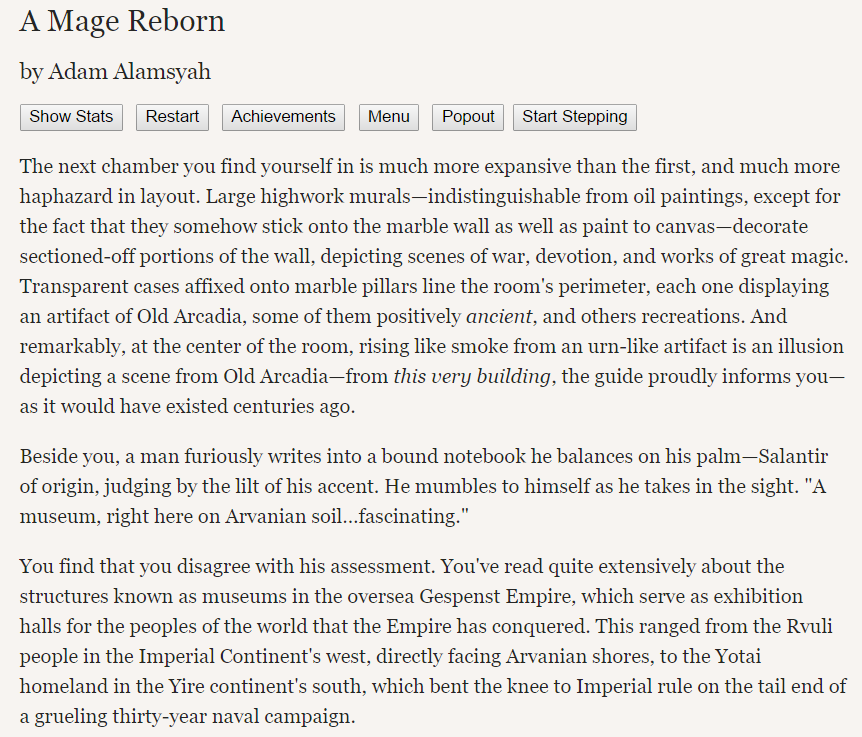Click the italic word ancient

(x=499, y=317)
